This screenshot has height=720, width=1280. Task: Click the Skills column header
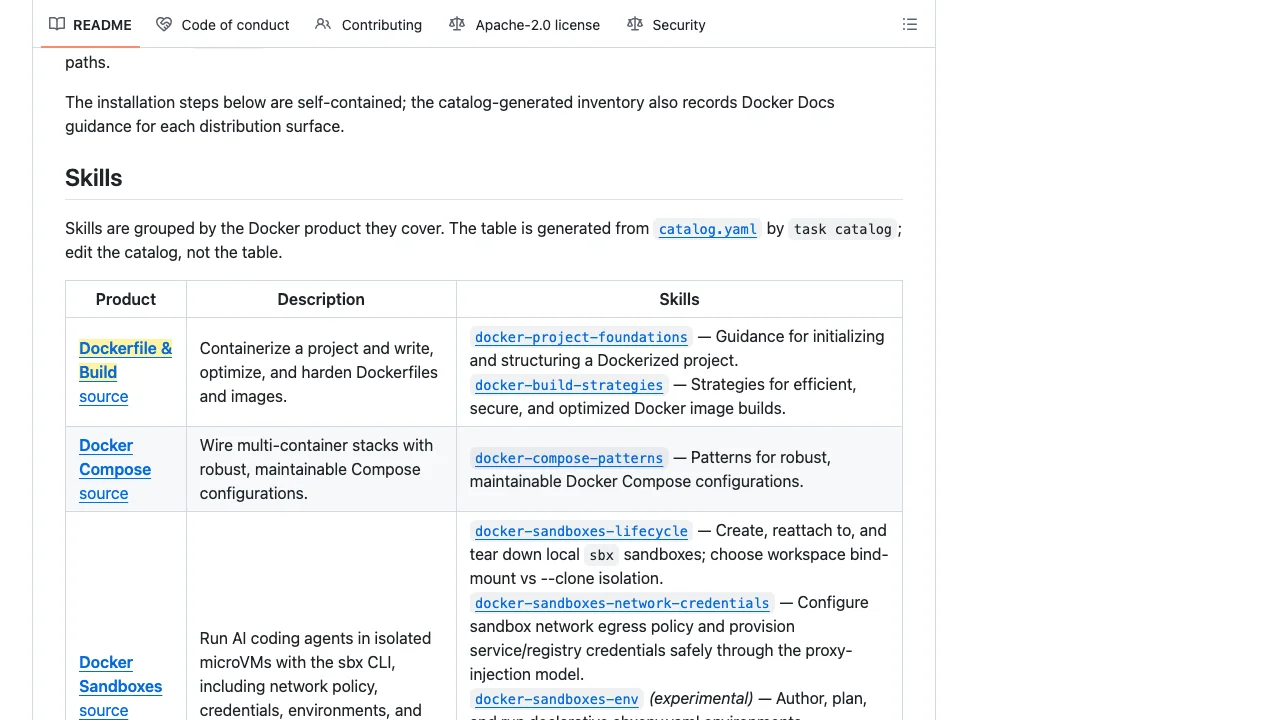click(x=679, y=299)
